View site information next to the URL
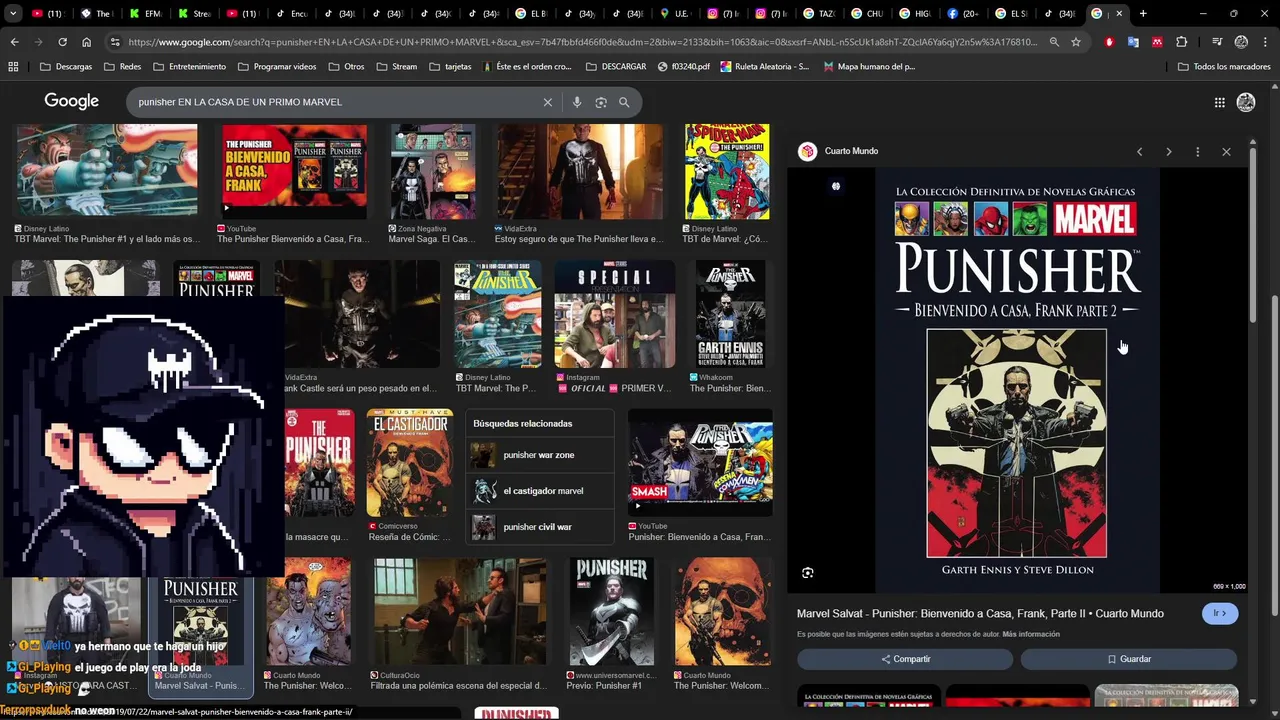This screenshot has height=720, width=1280. [115, 42]
